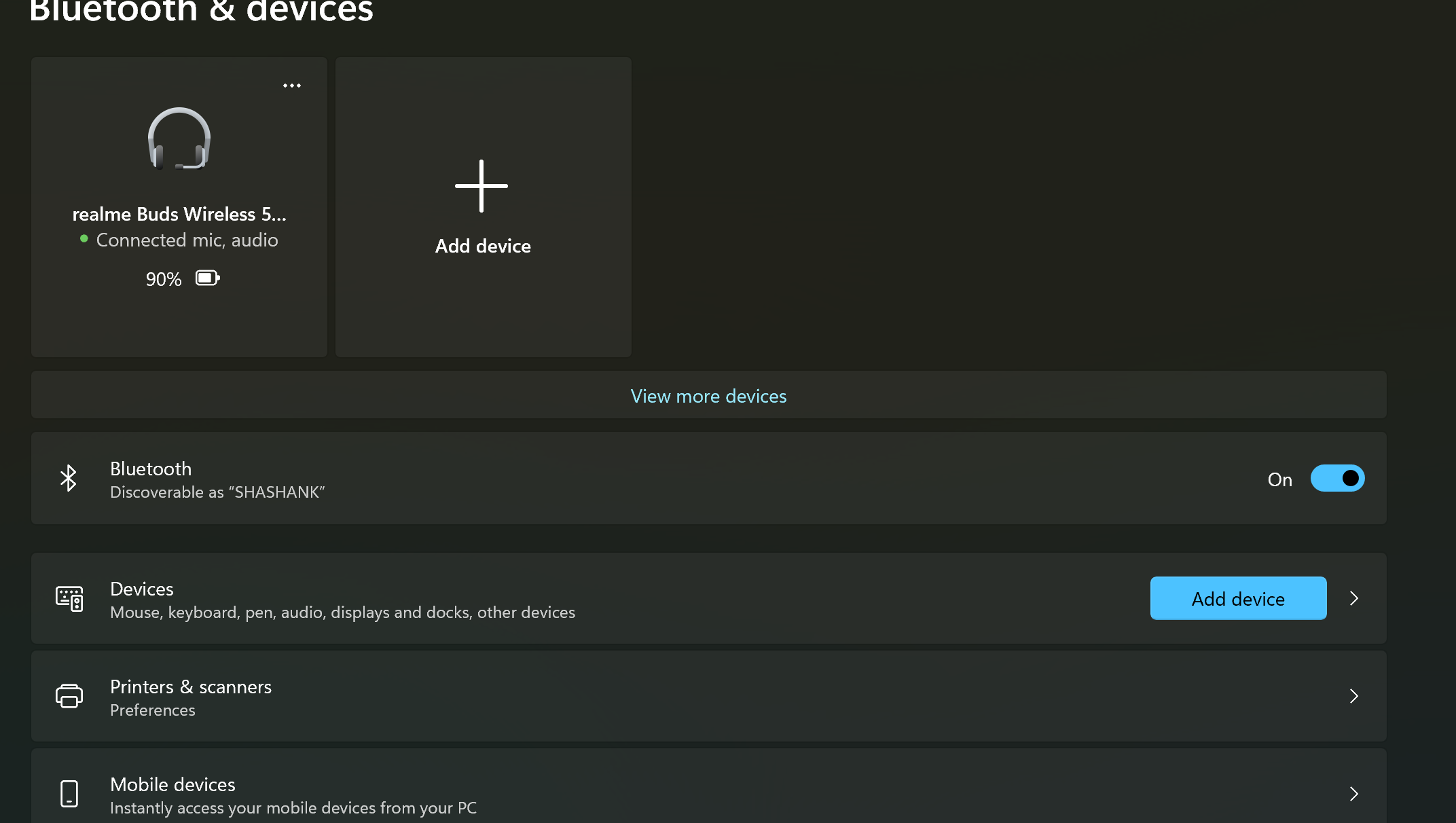Select realme Buds Wireless 5 device name
Viewport: 1456px width, 823px height.
point(179,214)
